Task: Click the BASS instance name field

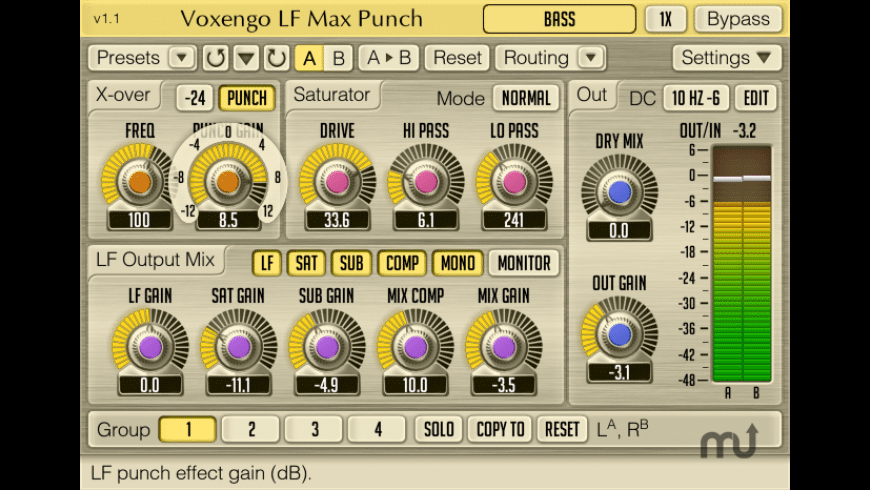Action: tap(559, 19)
